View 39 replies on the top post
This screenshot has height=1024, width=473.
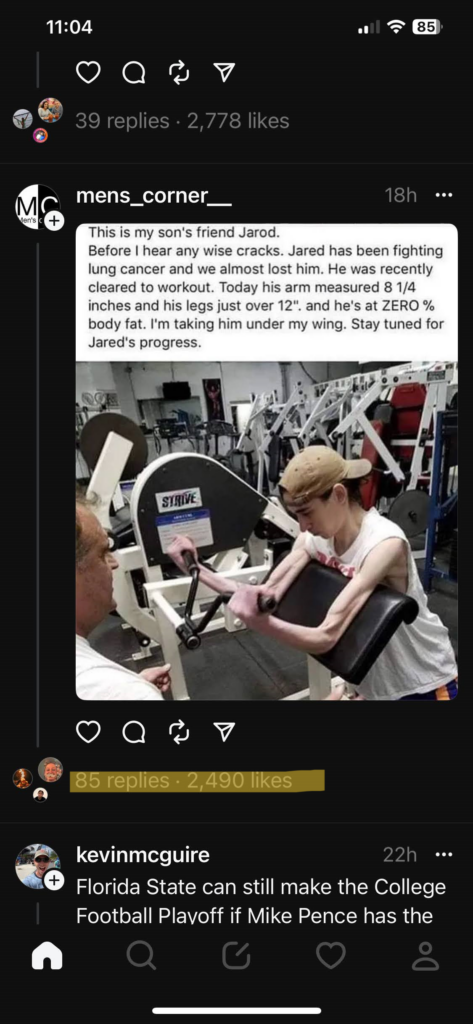pyautogui.click(x=122, y=121)
